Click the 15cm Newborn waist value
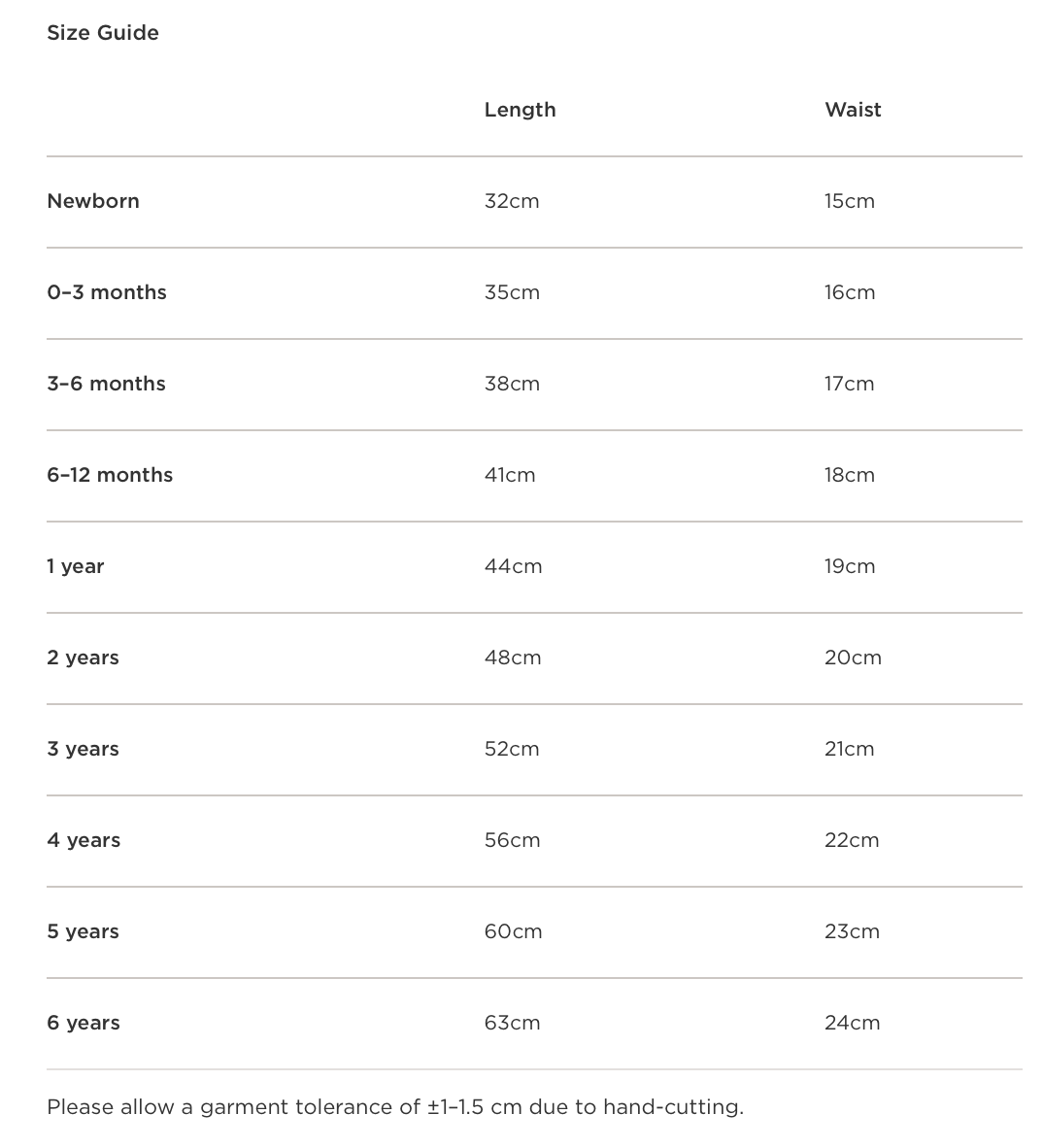 850,201
